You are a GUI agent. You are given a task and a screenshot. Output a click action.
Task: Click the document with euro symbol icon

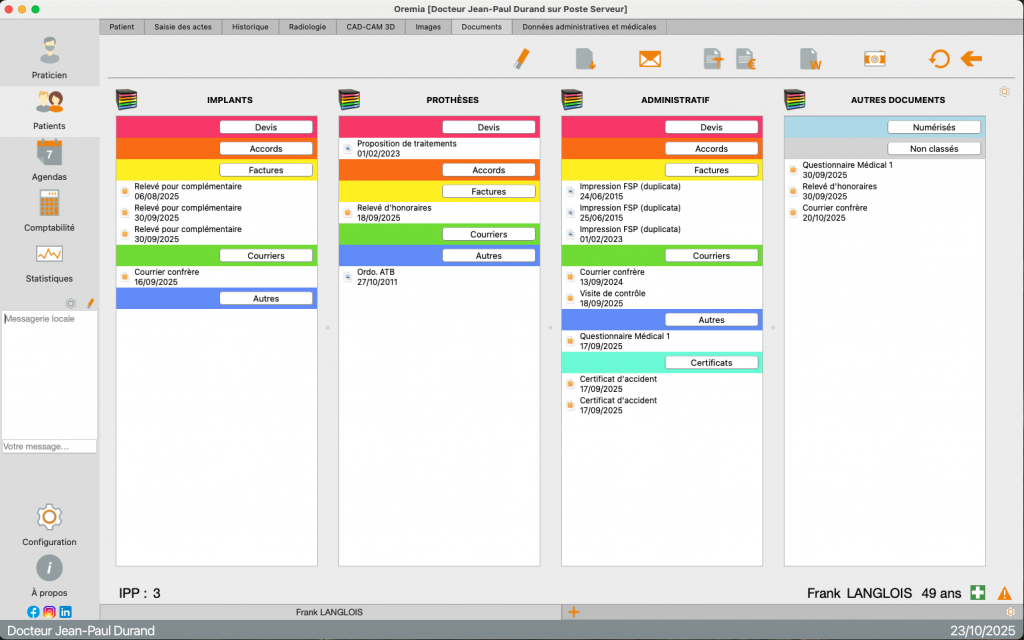click(746, 59)
